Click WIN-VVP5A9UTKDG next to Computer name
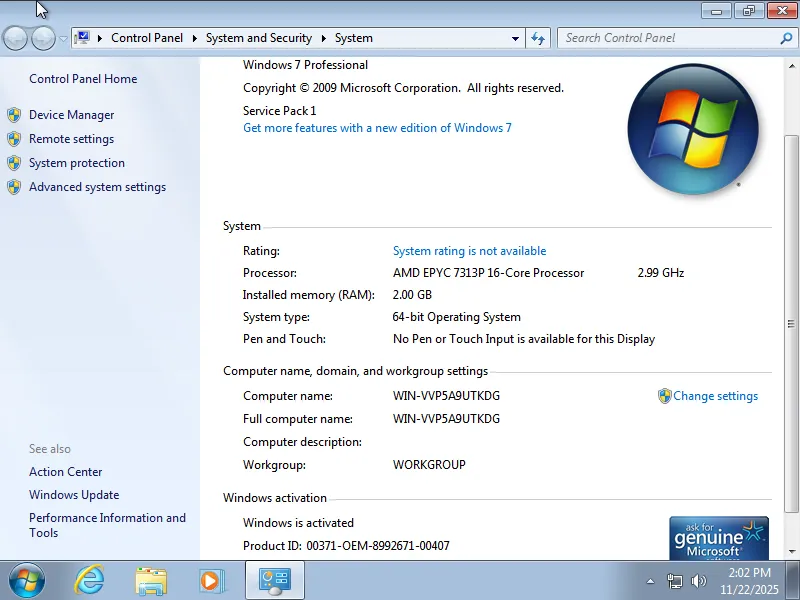 pos(446,396)
